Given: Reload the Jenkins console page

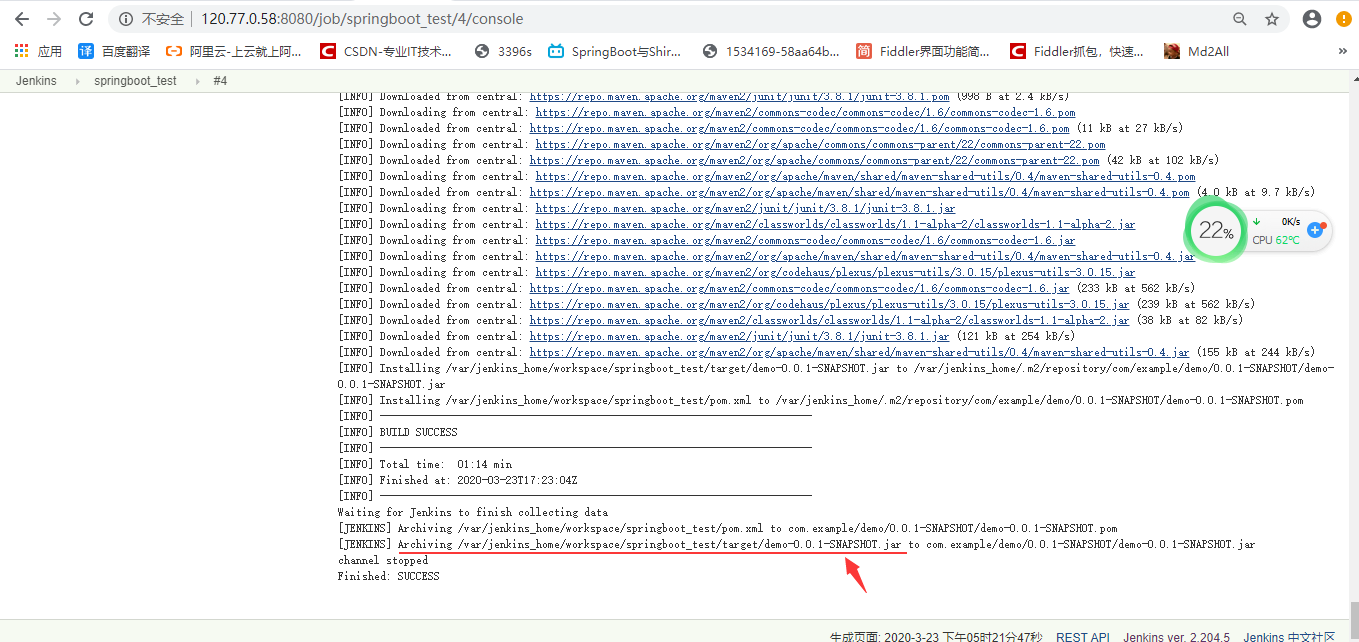Looking at the screenshot, I should (x=86, y=19).
